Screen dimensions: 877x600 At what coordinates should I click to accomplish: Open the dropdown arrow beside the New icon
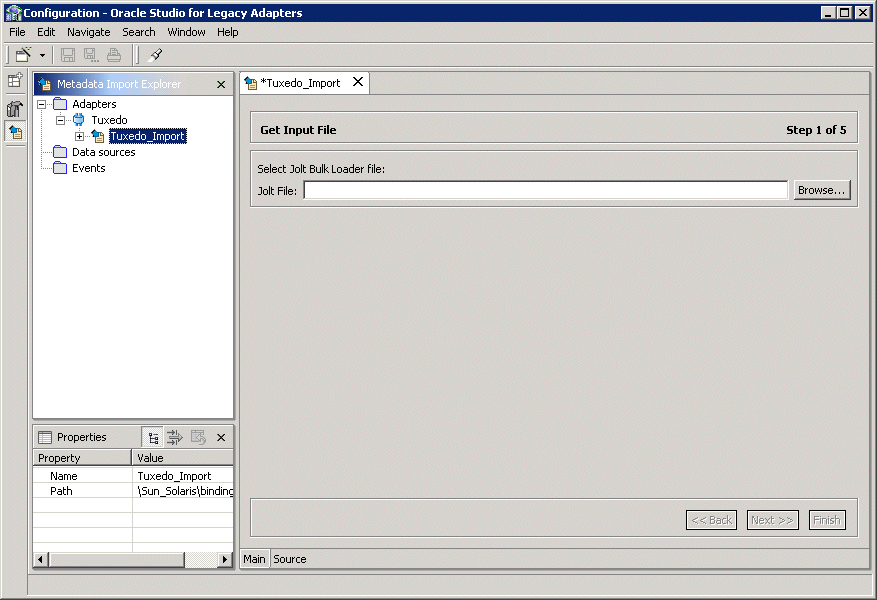[43, 55]
